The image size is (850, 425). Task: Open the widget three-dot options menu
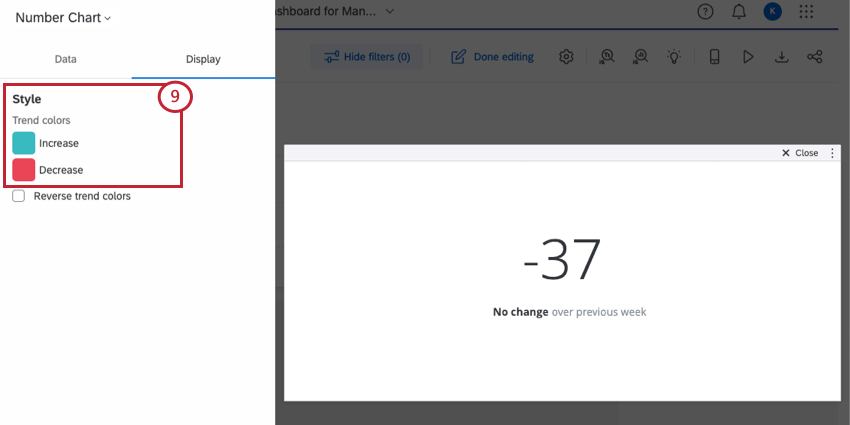[x=833, y=153]
